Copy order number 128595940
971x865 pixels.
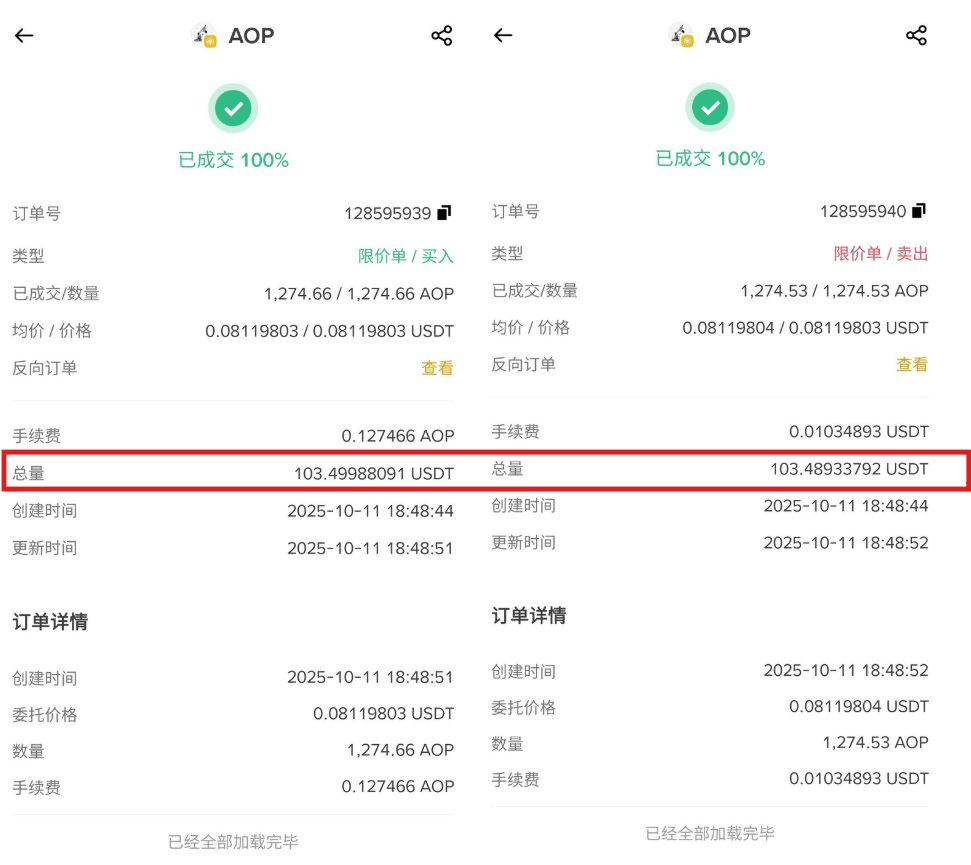click(919, 211)
